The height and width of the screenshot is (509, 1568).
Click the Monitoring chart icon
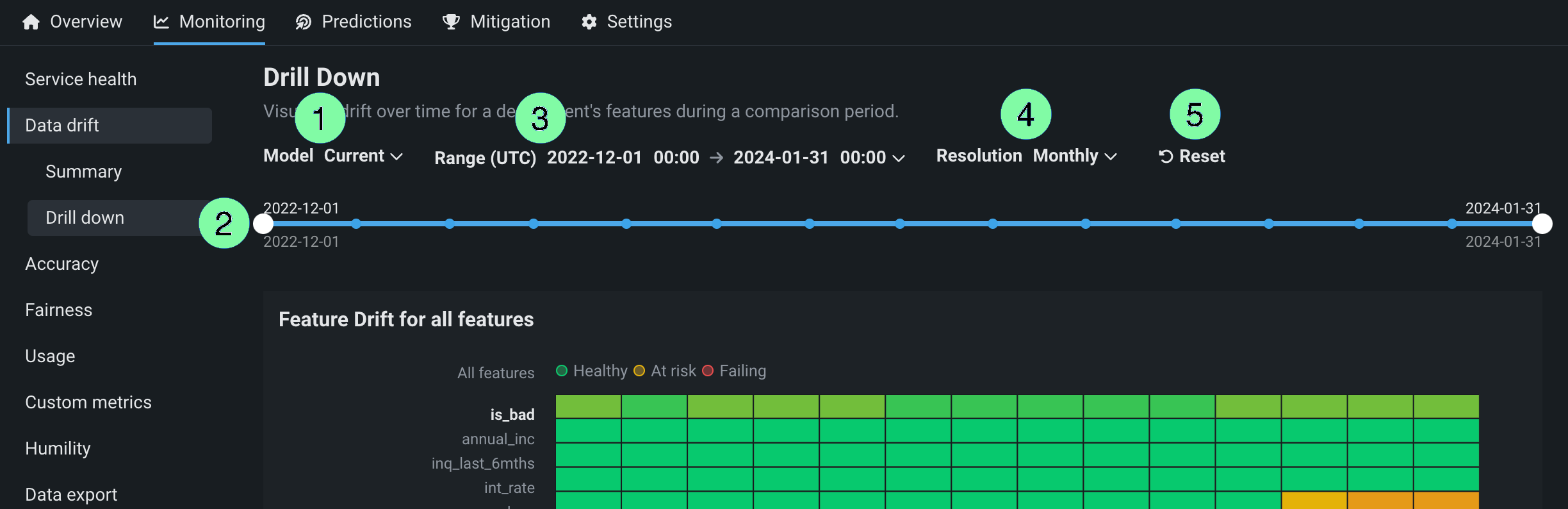pyautogui.click(x=161, y=22)
